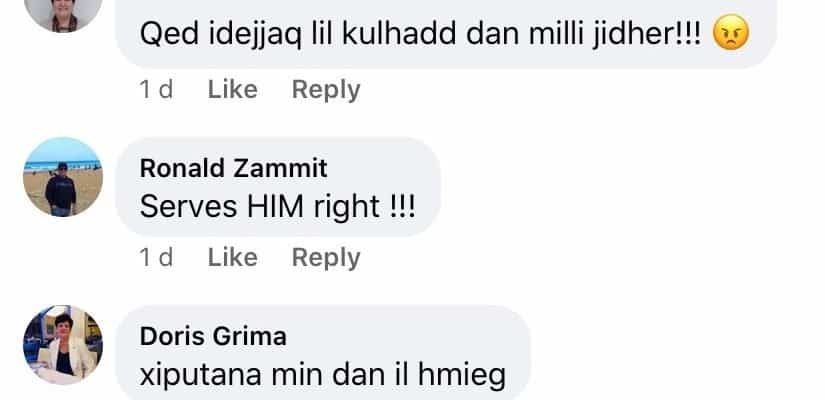Click the word "Qed" in the top comment
This screenshot has width=825, height=400.
pyautogui.click(x=169, y=34)
